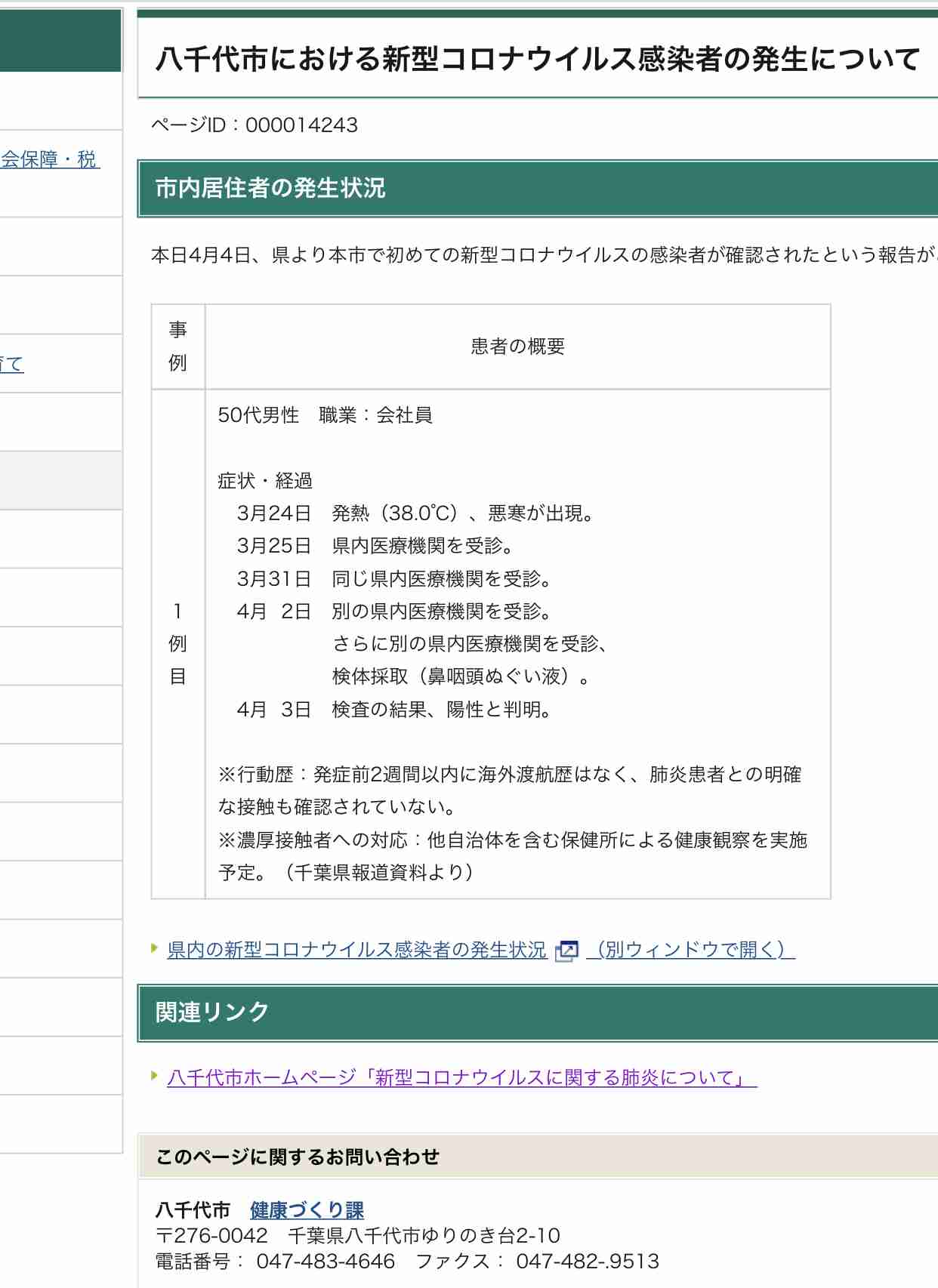
Task: Click the 3月25日 県内医療機関を受診 entry
Action: click(378, 546)
